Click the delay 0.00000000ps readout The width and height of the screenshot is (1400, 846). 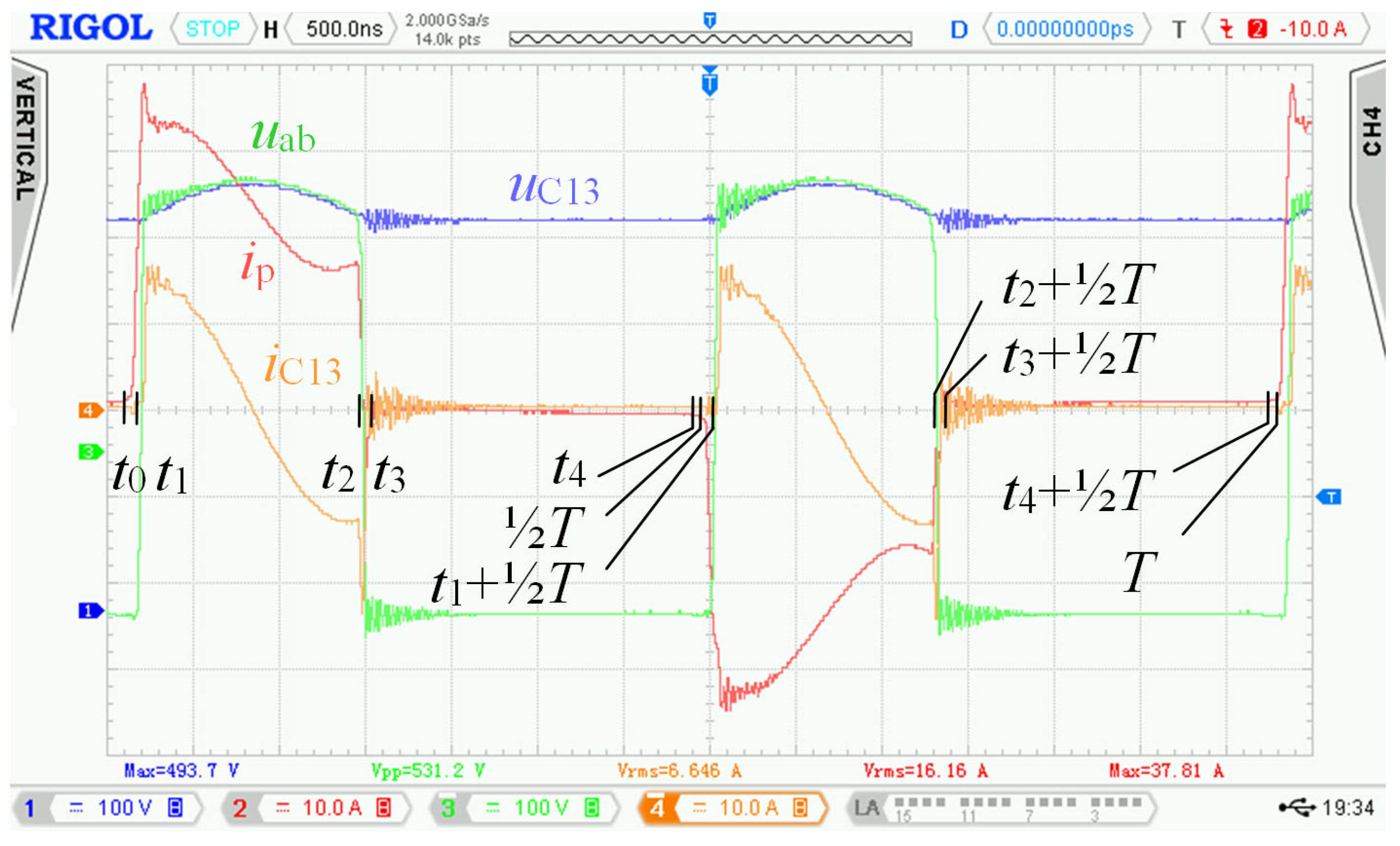click(x=1065, y=29)
